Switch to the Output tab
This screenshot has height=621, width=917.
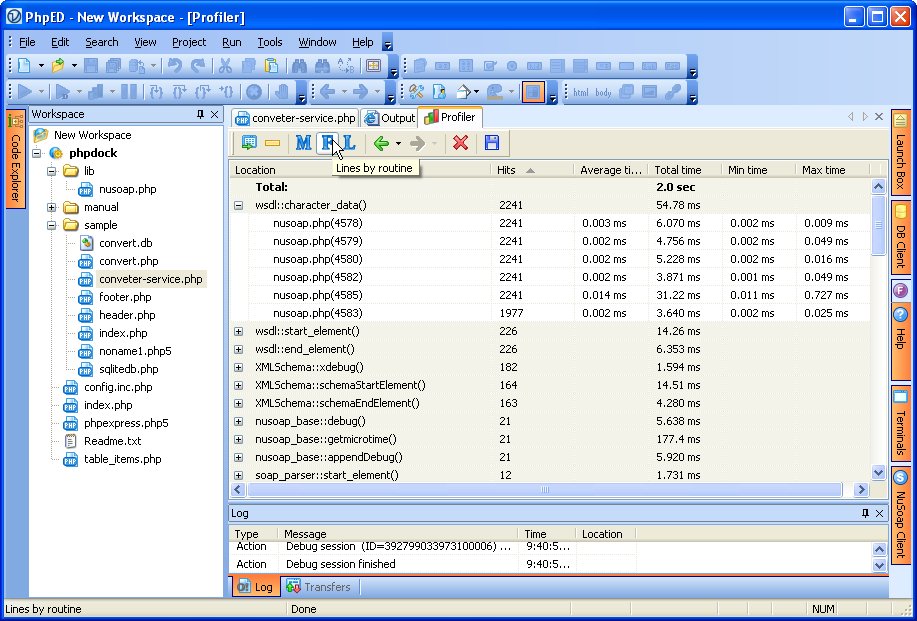[389, 118]
